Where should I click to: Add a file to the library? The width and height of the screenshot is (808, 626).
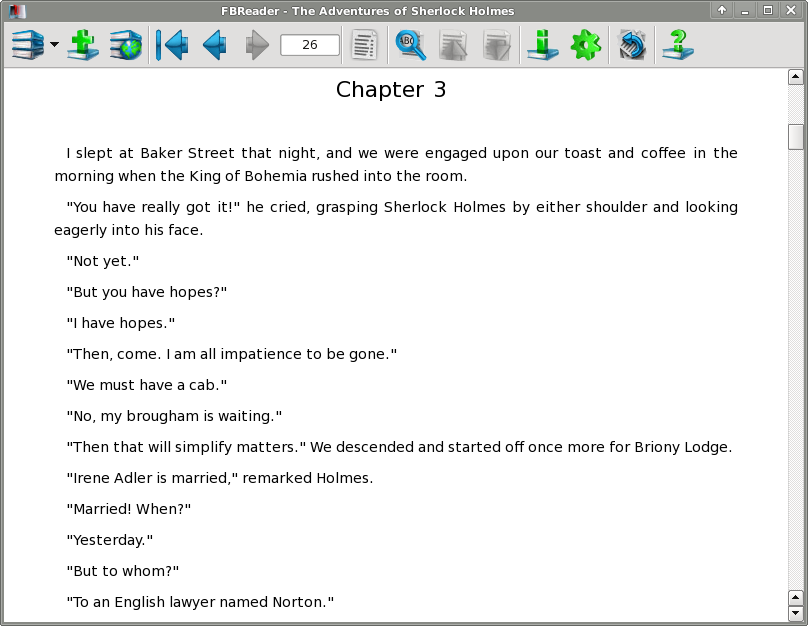pos(83,45)
